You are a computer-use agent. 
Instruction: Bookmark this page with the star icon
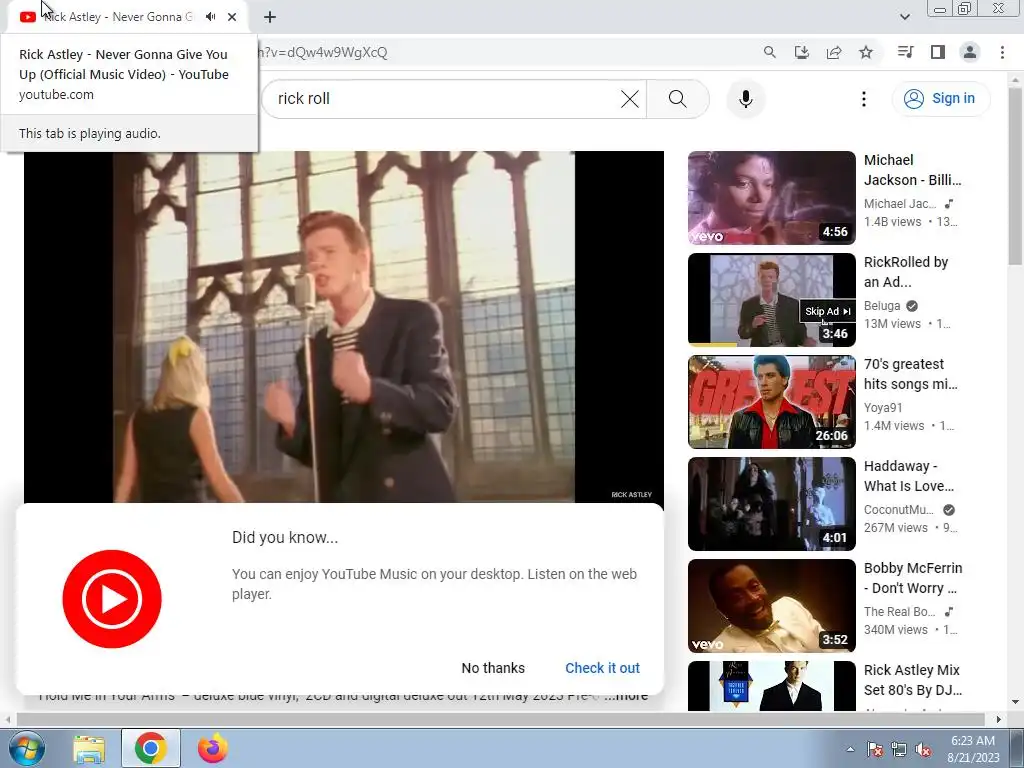pos(866,52)
